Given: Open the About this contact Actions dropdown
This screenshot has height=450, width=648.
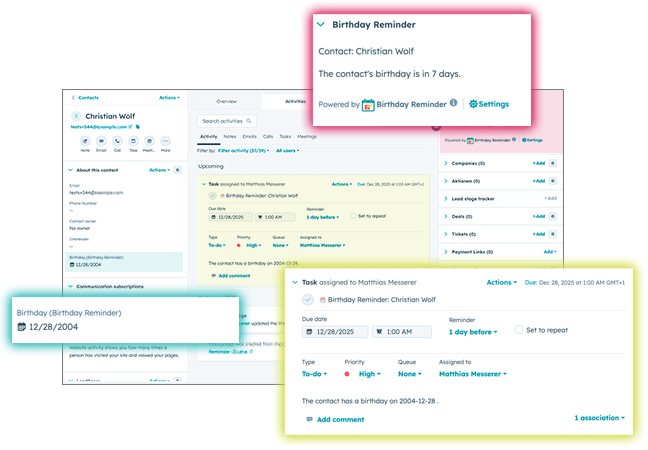Looking at the screenshot, I should [x=159, y=170].
